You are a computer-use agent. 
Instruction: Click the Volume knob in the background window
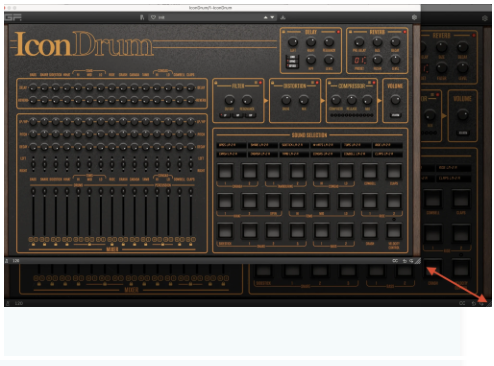point(462,115)
